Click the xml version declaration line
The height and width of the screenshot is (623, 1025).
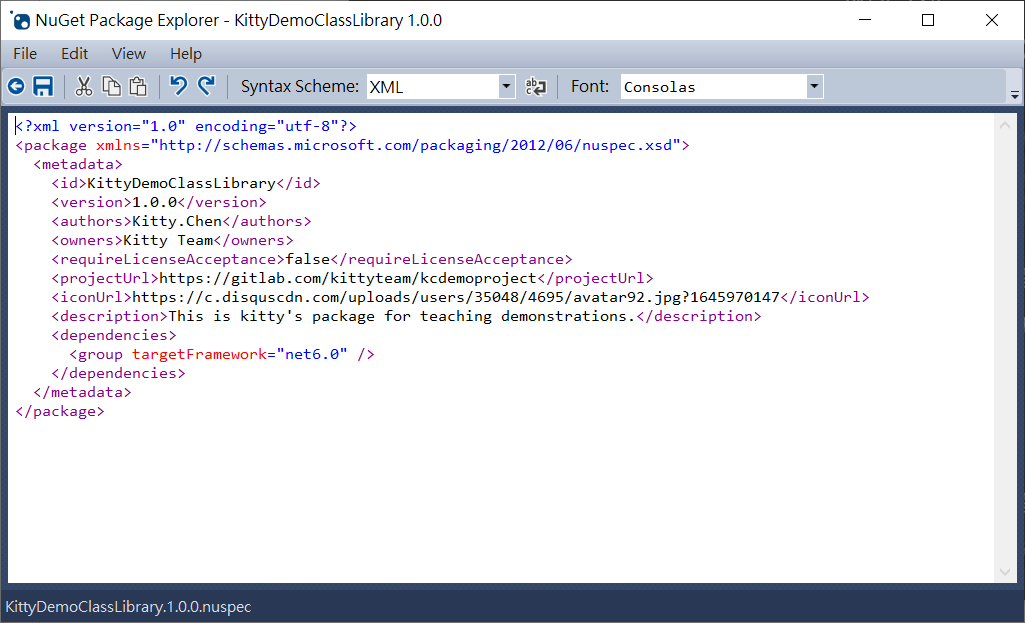point(186,126)
